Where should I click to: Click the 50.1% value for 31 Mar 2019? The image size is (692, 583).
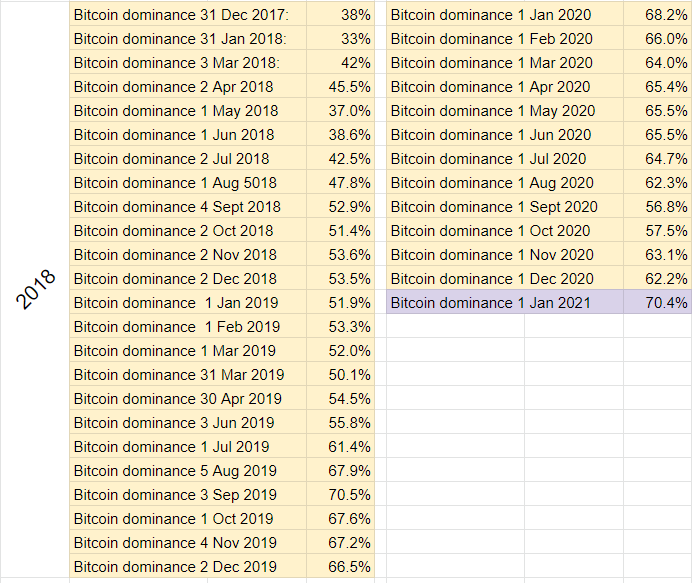point(340,374)
